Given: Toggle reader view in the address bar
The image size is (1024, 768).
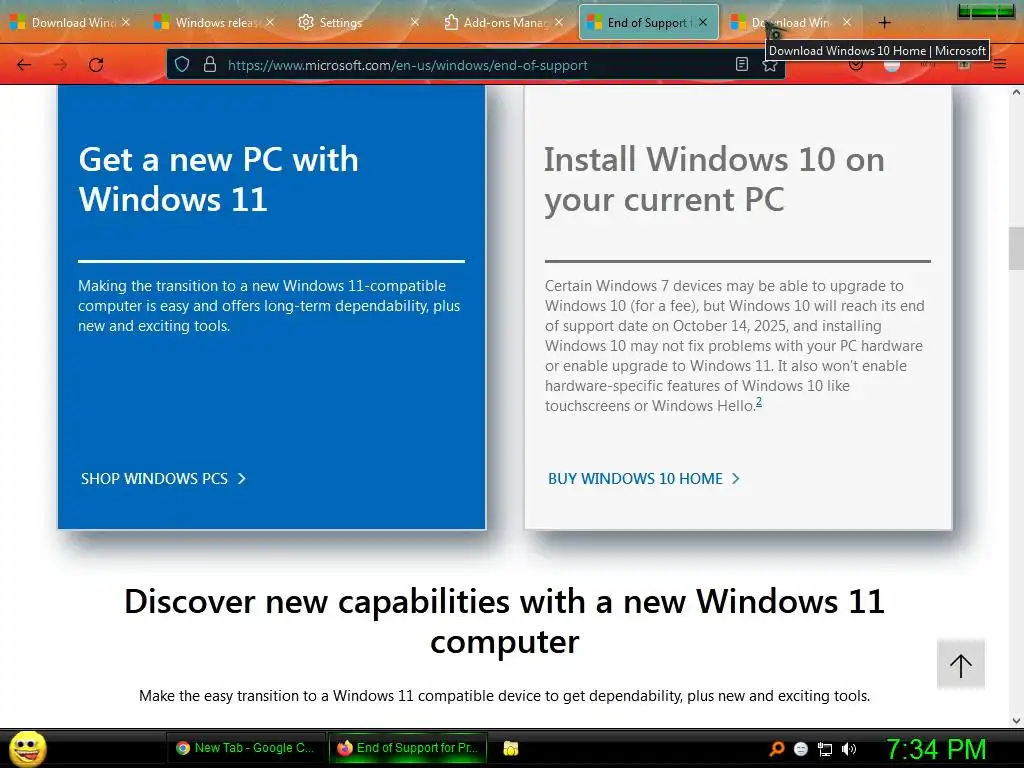Looking at the screenshot, I should click(742, 64).
